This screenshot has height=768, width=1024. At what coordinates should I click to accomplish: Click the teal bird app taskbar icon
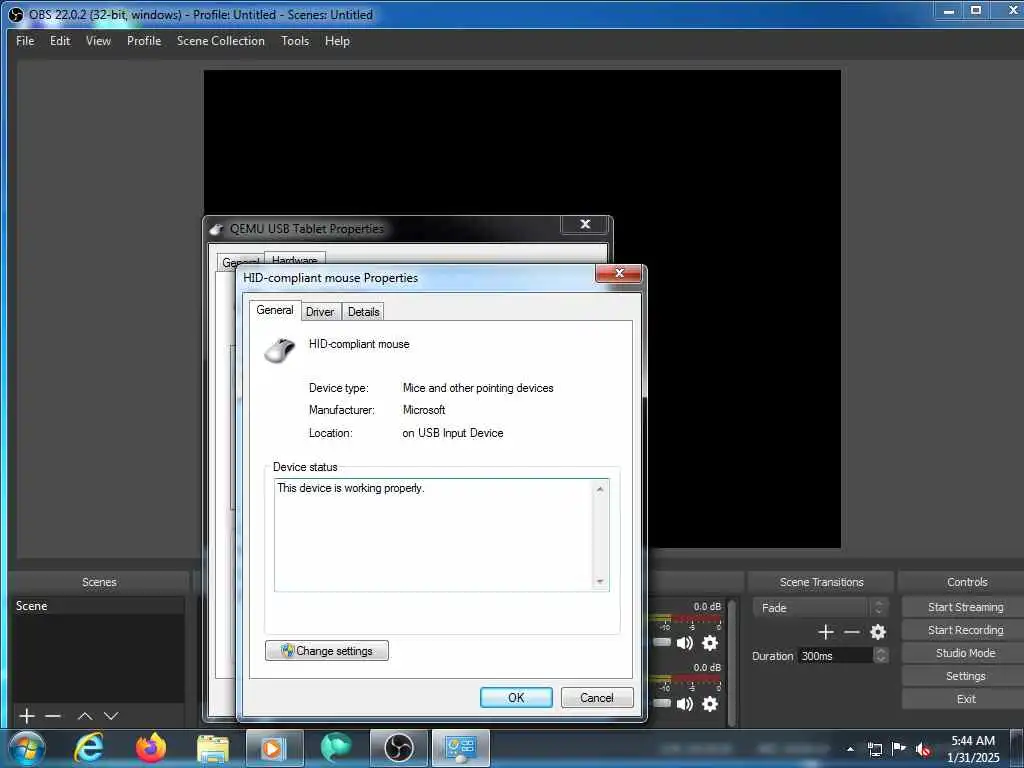point(336,748)
